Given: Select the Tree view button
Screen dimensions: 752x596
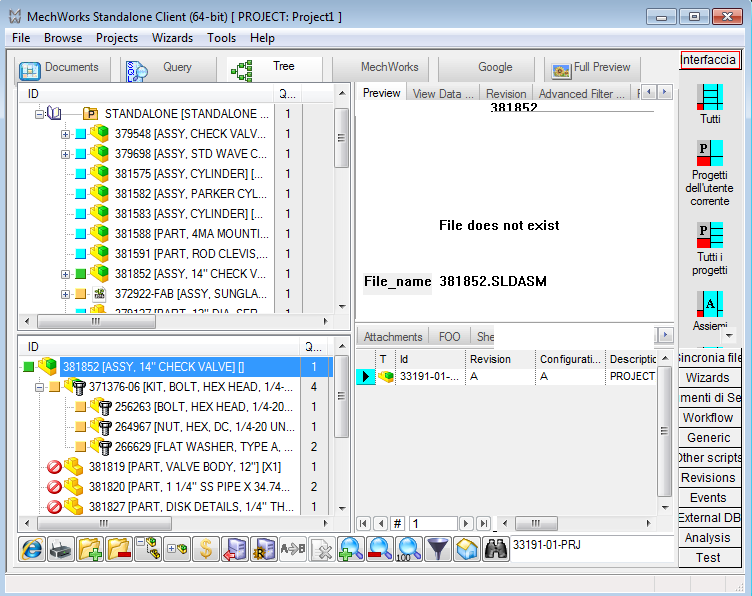Looking at the screenshot, I should 274,68.
